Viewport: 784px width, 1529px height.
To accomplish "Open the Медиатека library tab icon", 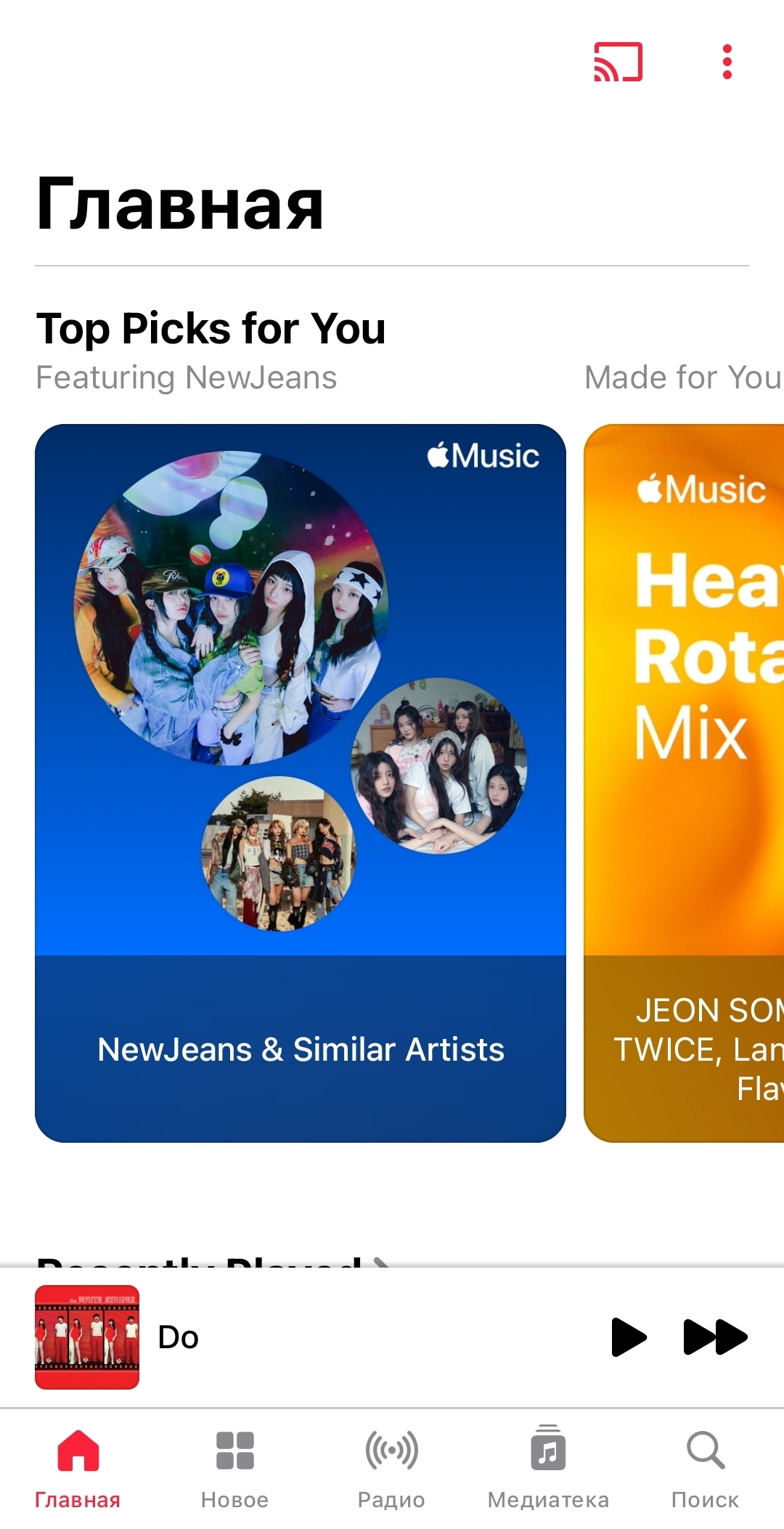I will (548, 1448).
